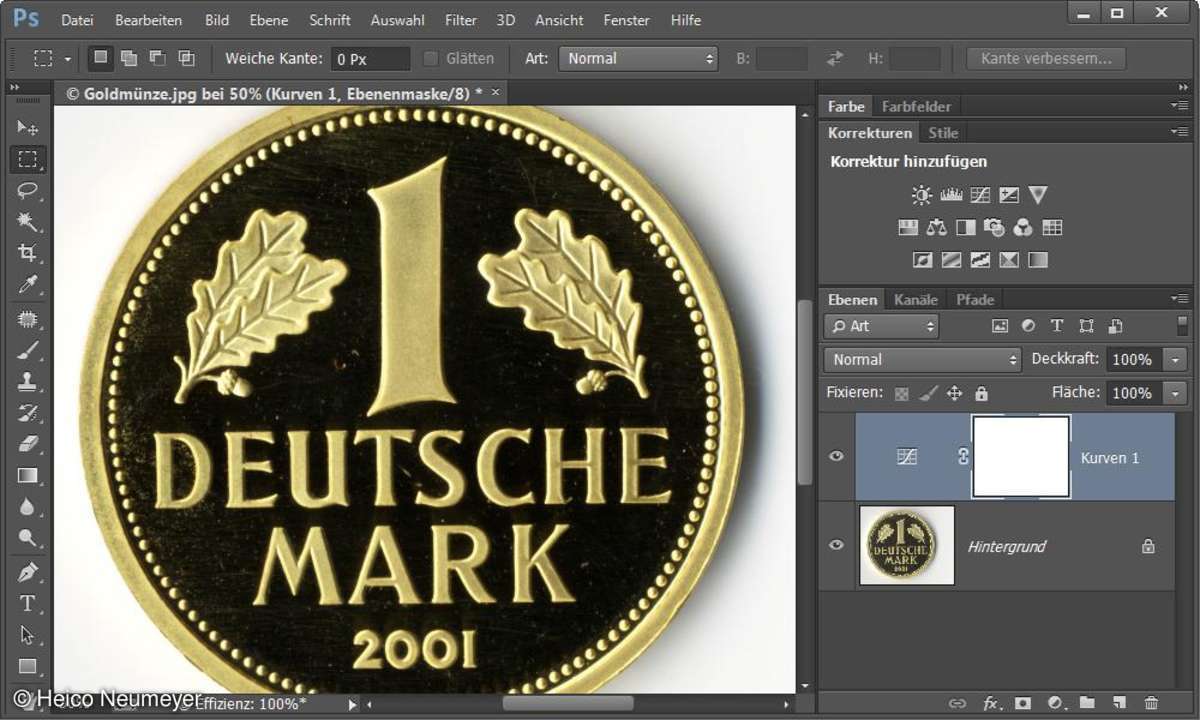Click the Kante verbessern button
Screen dimensions: 1200x720
(1046, 59)
